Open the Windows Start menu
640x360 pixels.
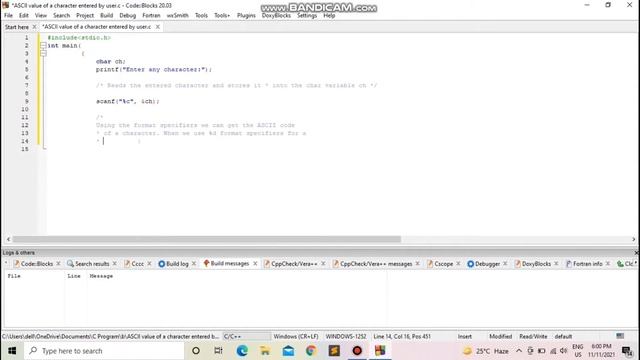point(12,351)
